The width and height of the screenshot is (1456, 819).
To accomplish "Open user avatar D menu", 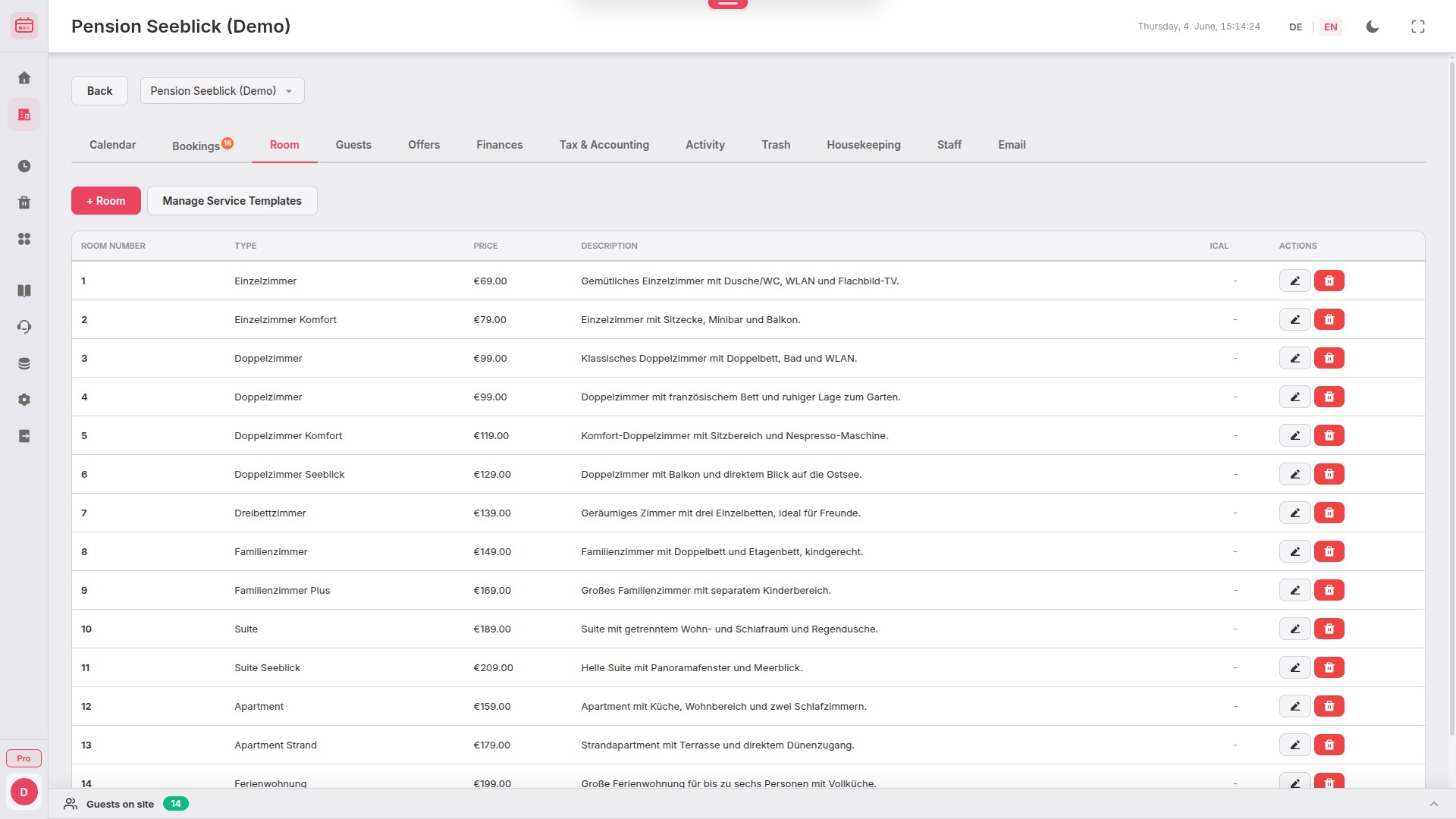I will (24, 792).
